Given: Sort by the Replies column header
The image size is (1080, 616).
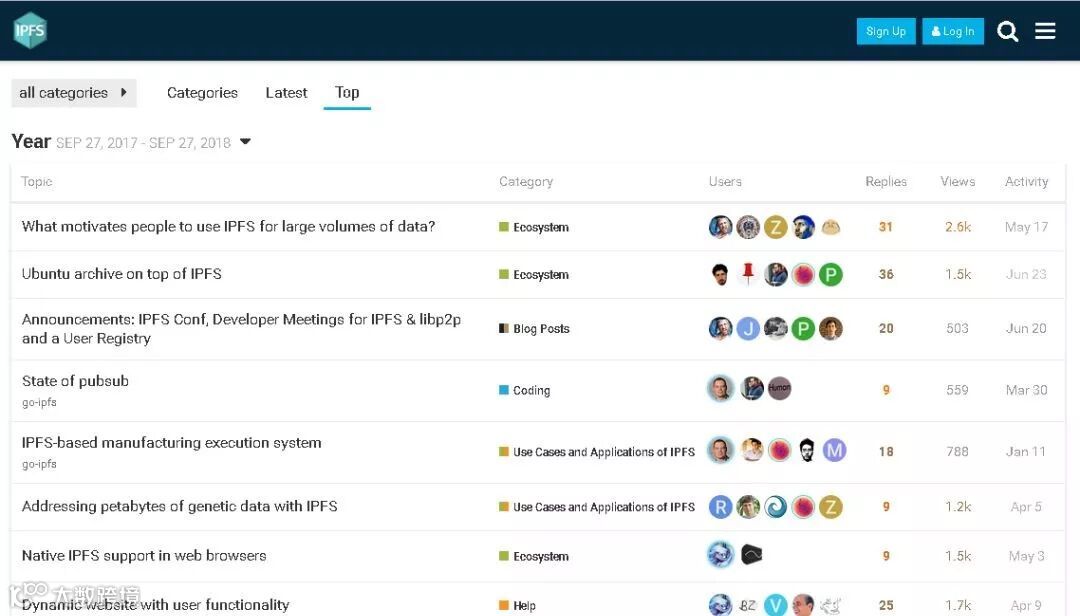Looking at the screenshot, I should pos(886,181).
